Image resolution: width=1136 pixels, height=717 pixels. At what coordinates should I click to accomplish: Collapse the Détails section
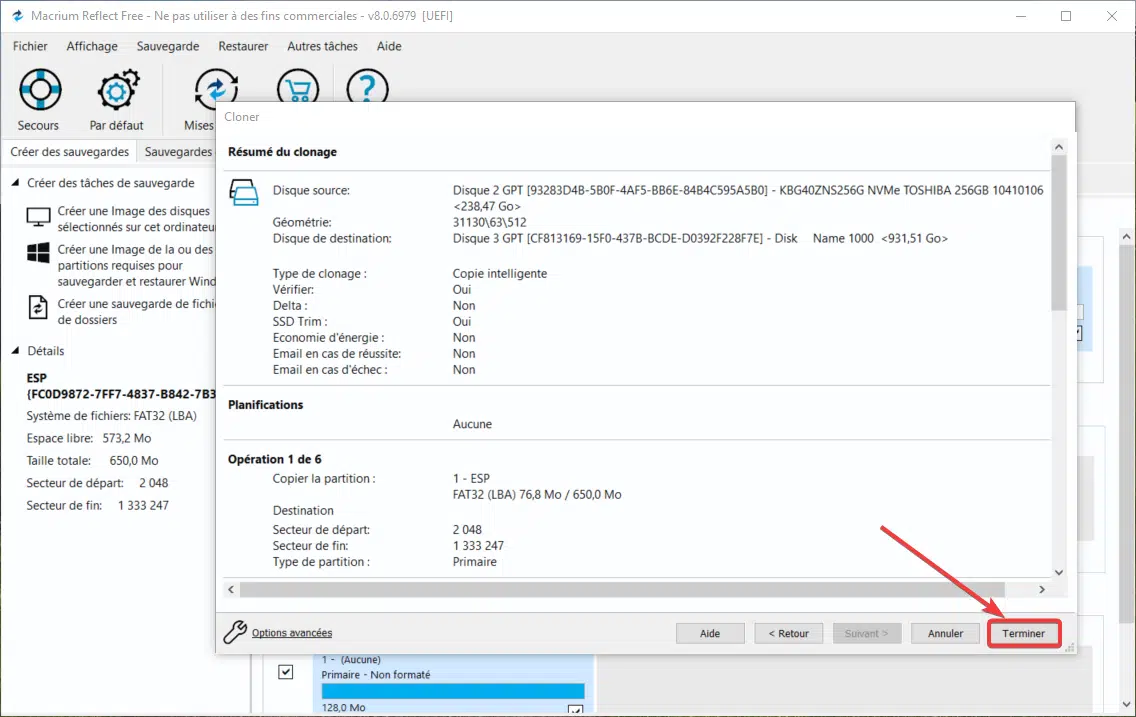click(x=15, y=351)
